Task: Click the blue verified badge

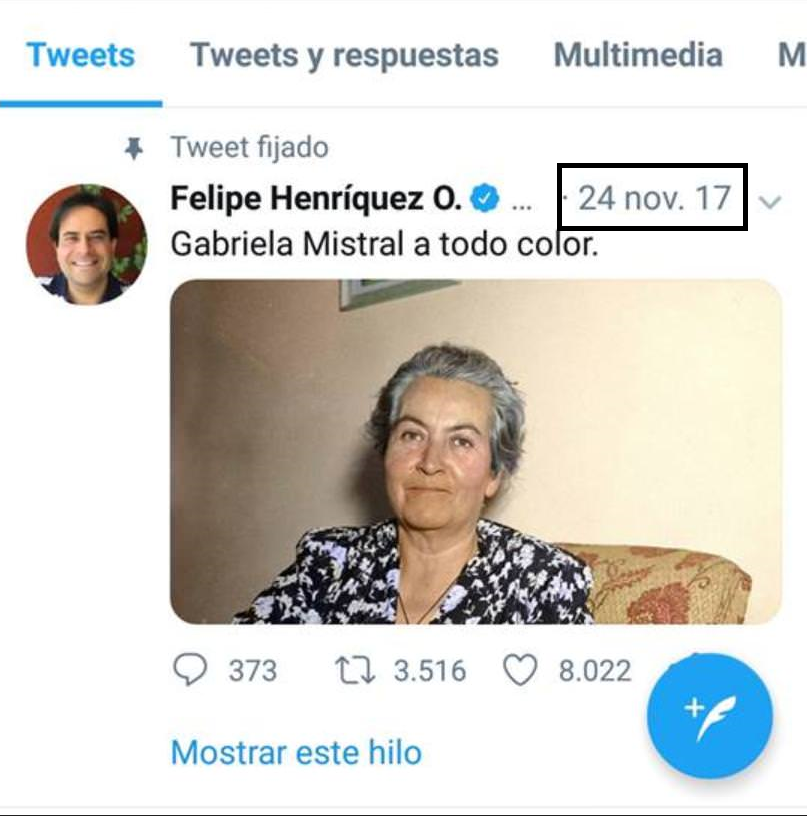Action: click(484, 198)
